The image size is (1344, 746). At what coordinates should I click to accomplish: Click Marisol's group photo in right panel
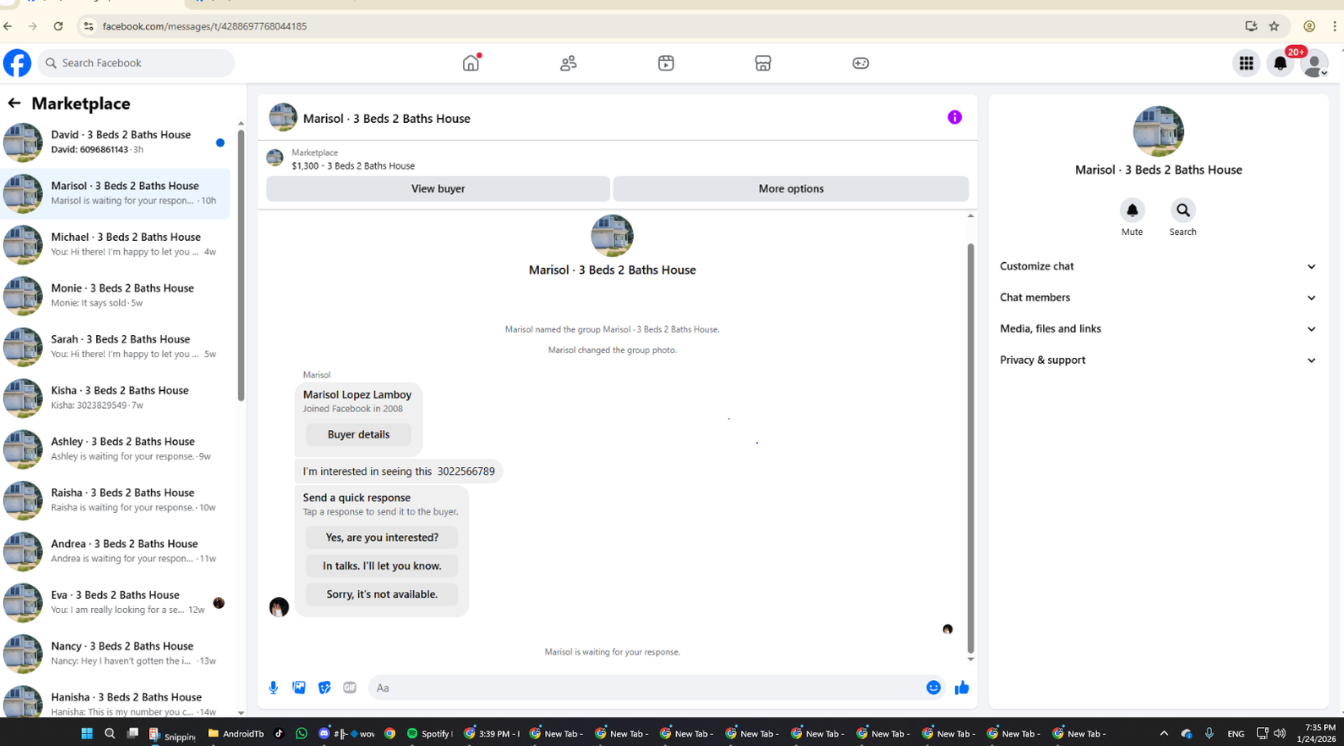click(1158, 131)
